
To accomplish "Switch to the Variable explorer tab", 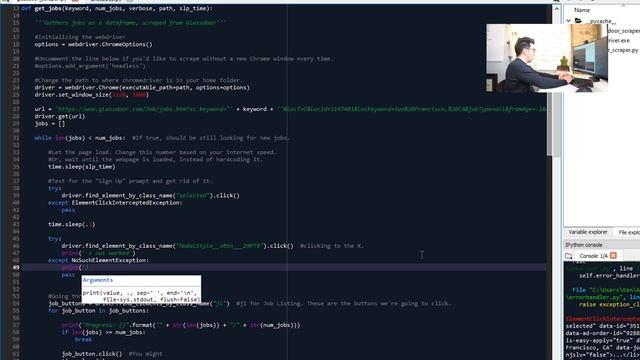I will click(588, 232).
